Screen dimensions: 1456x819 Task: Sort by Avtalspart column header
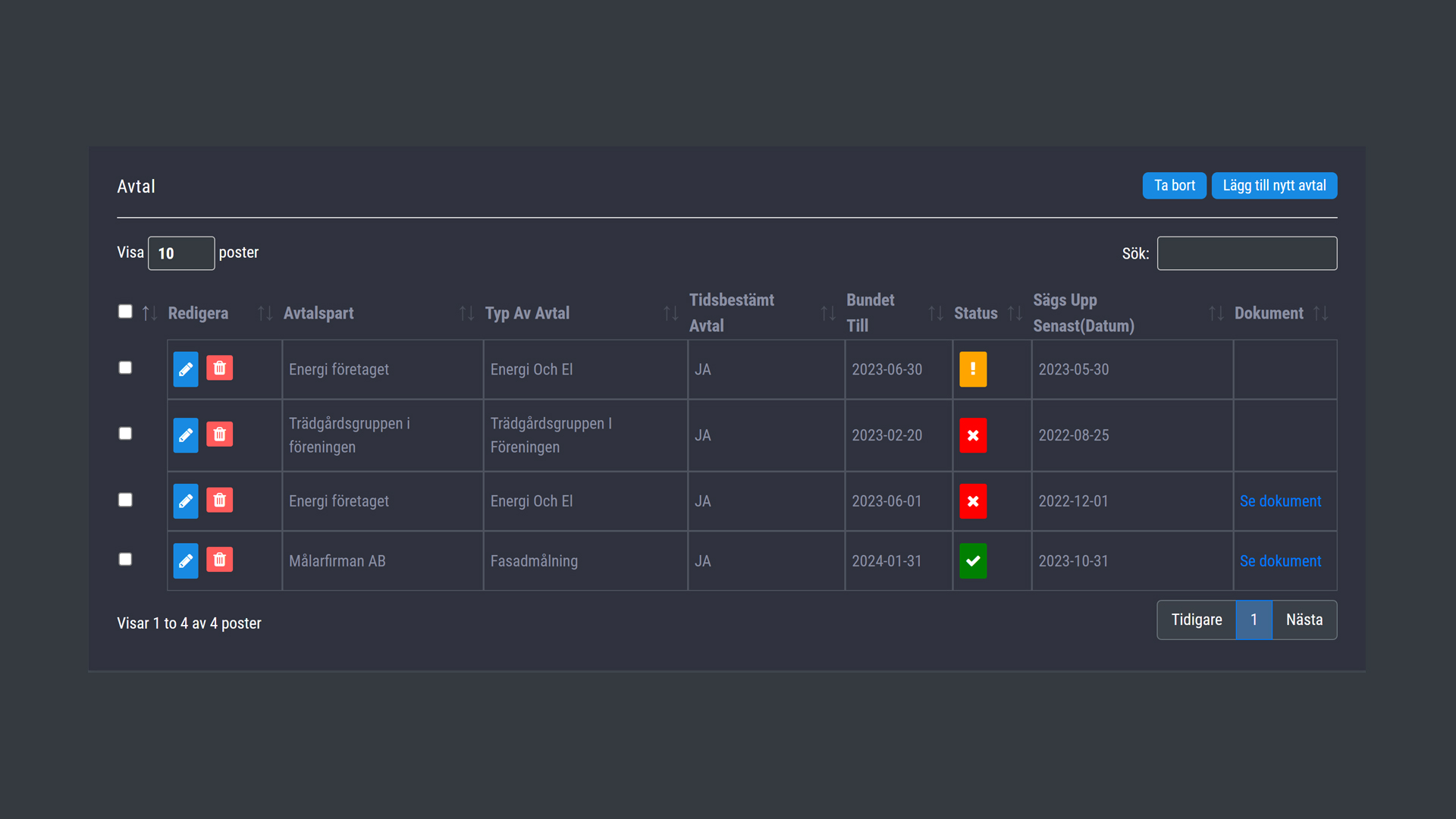(x=318, y=313)
